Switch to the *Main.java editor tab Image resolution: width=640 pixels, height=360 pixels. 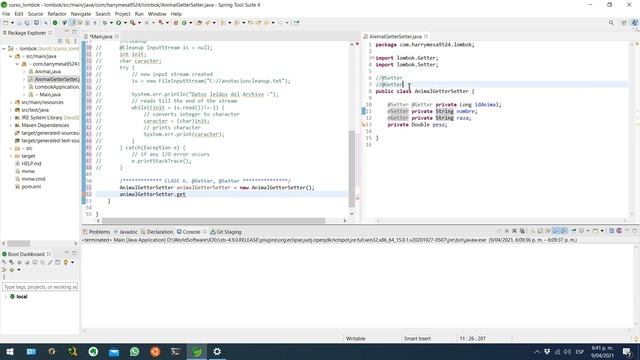100,36
